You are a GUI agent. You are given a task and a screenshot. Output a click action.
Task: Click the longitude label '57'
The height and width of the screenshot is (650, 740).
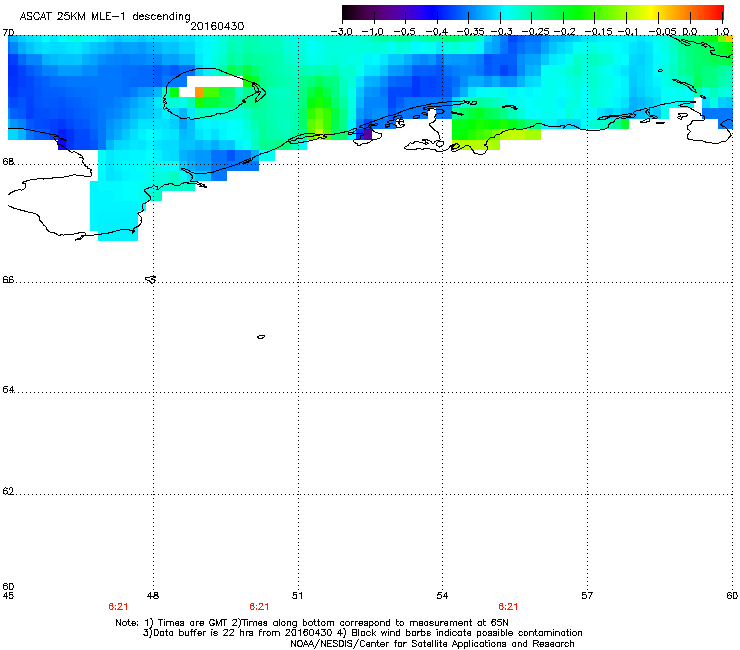(587, 596)
